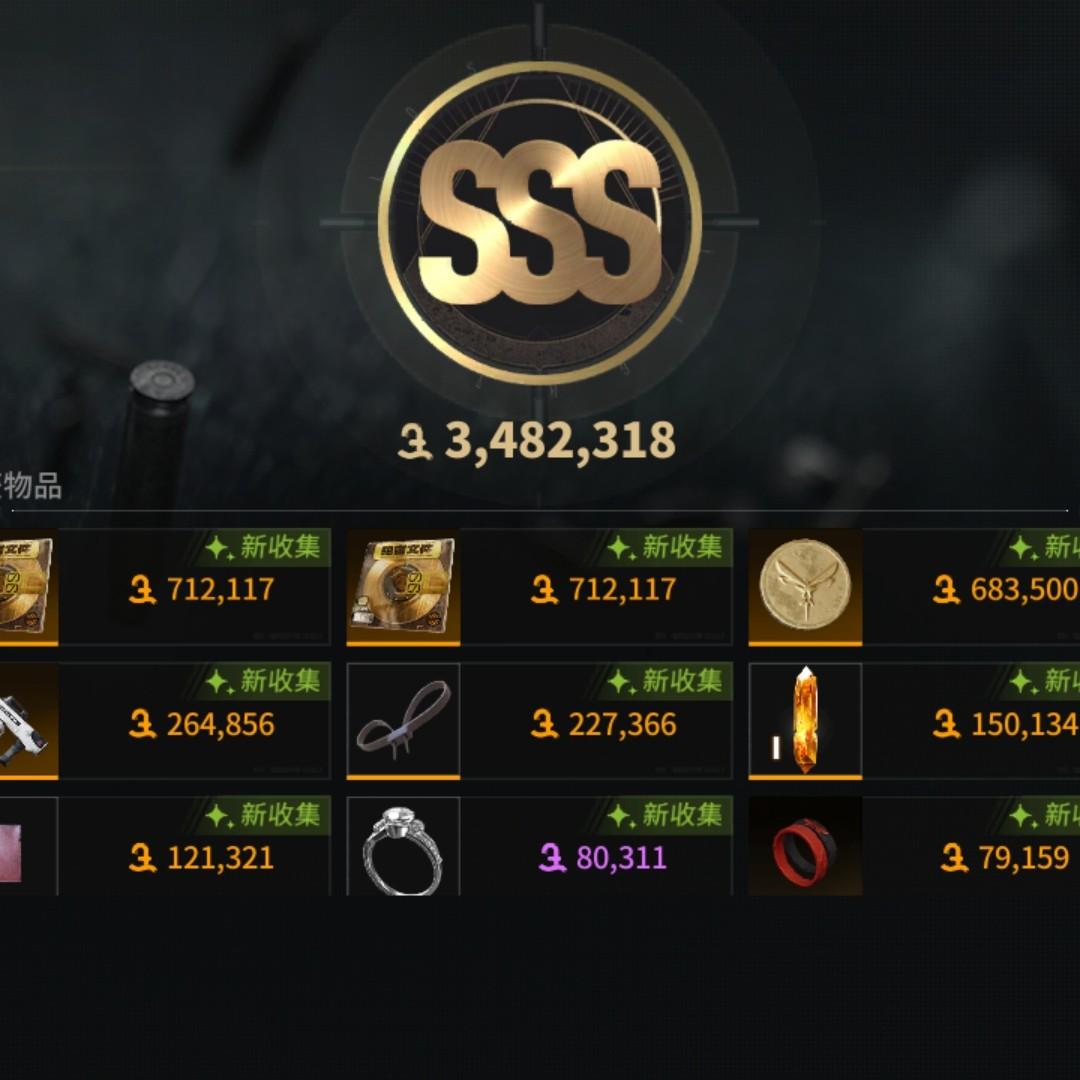Image resolution: width=1080 pixels, height=1080 pixels.
Task: Select the white pistol item icon
Action: (x=28, y=720)
